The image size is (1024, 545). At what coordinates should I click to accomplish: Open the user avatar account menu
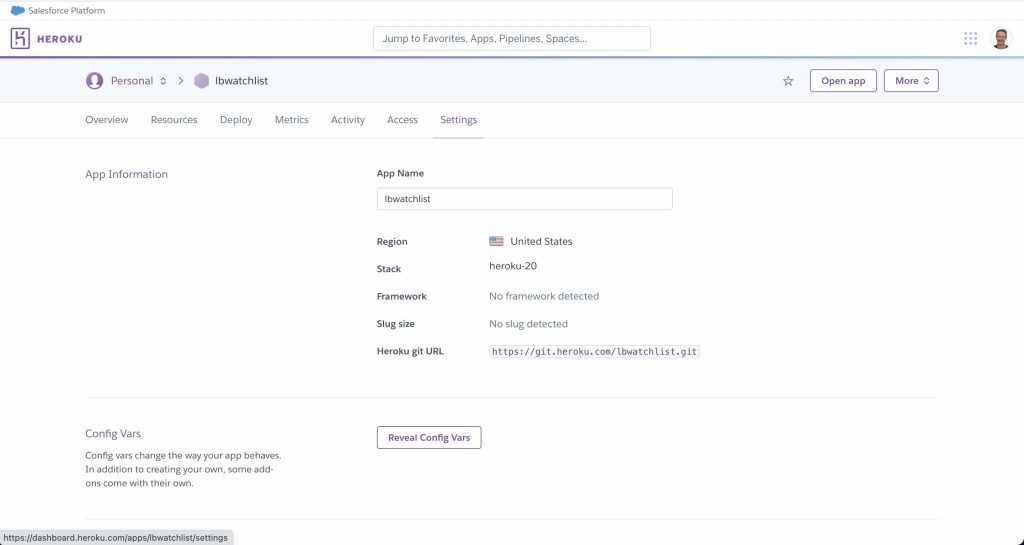1000,39
